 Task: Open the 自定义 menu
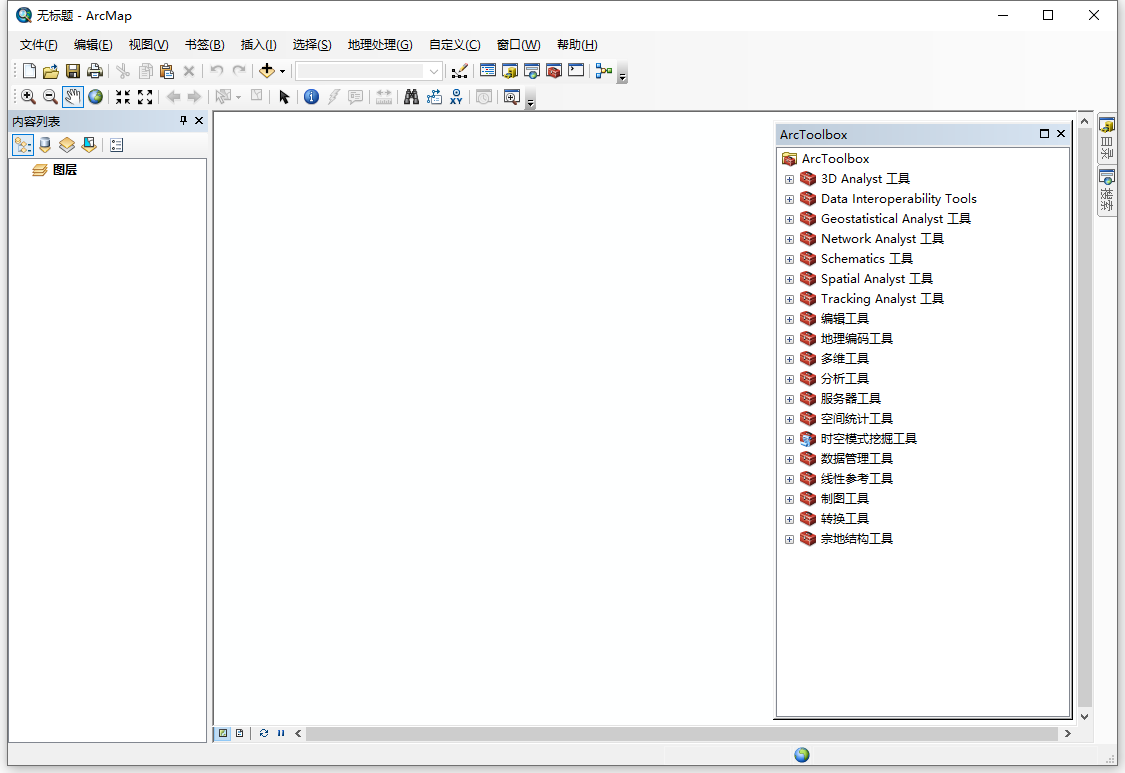[455, 44]
